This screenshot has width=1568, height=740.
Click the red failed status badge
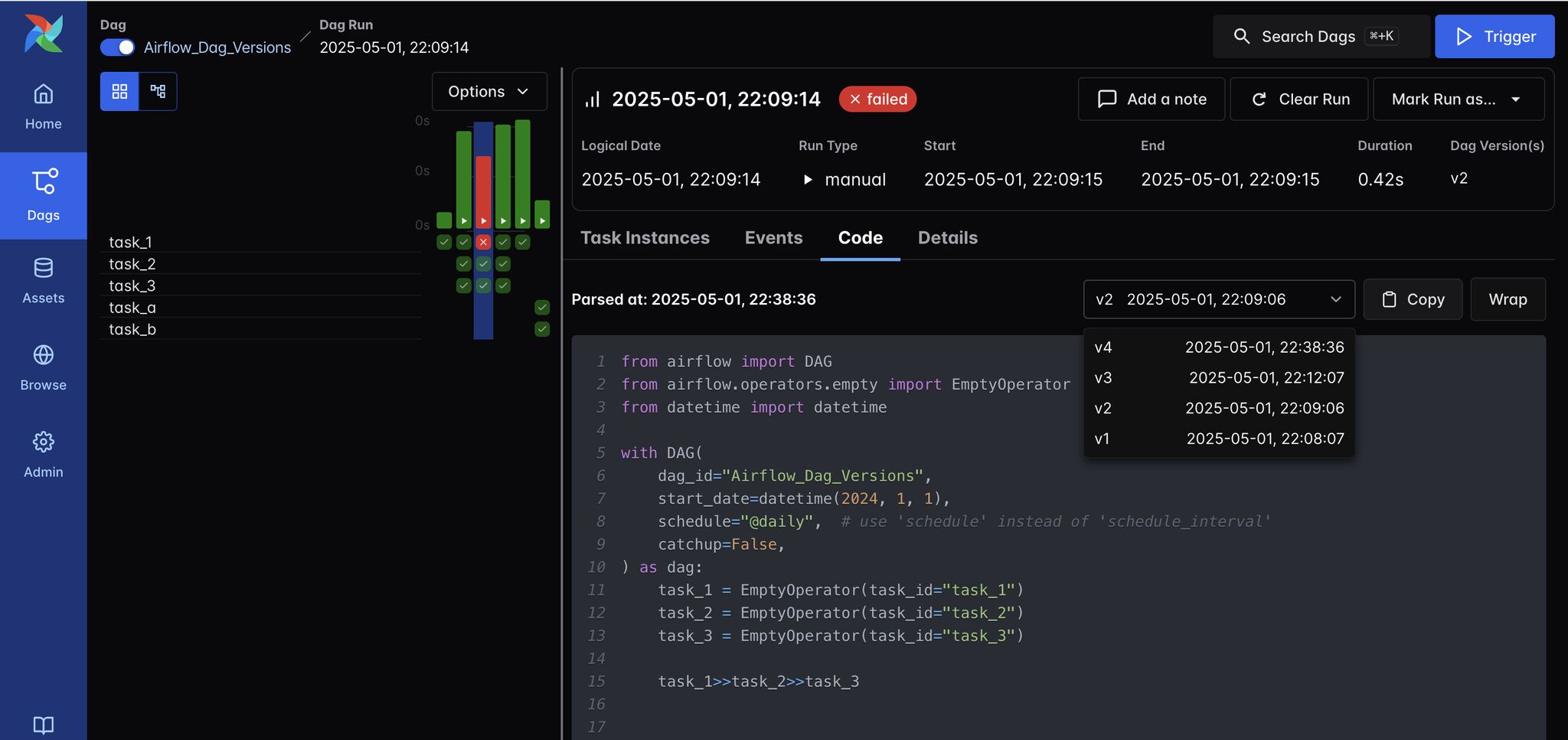(877, 99)
